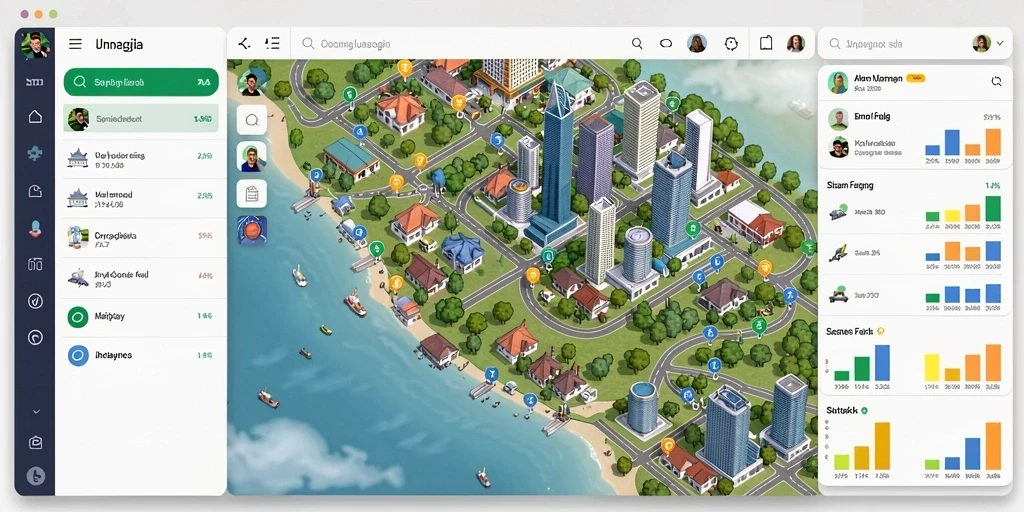
Task: Go to Home in dark sidebar
Action: (35, 117)
